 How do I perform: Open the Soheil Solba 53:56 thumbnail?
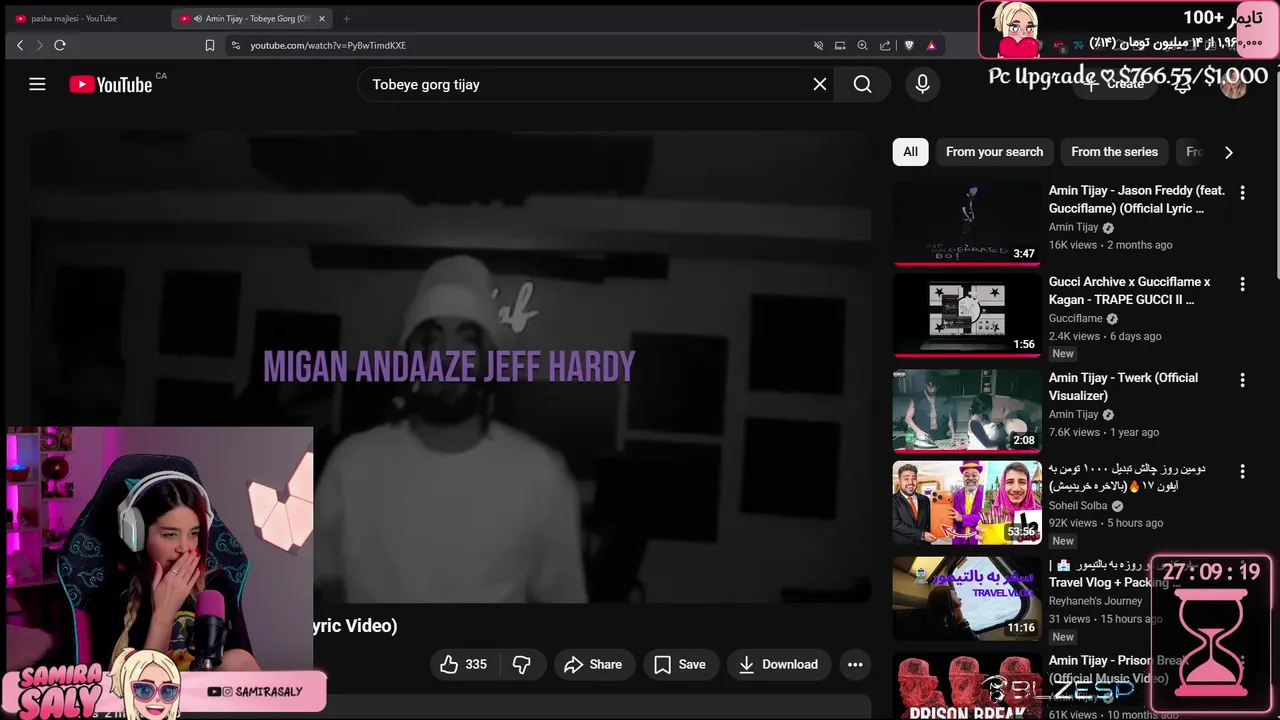click(967, 502)
